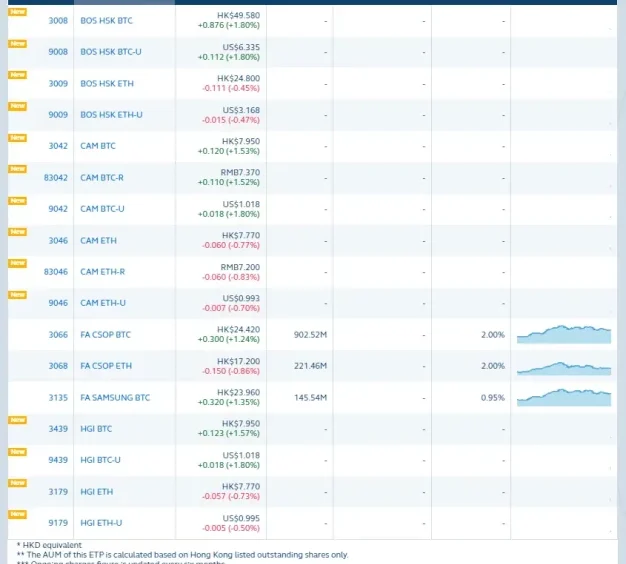This screenshot has width=626, height=564.
Task: Open stock code 3439 link
Action: (58, 429)
